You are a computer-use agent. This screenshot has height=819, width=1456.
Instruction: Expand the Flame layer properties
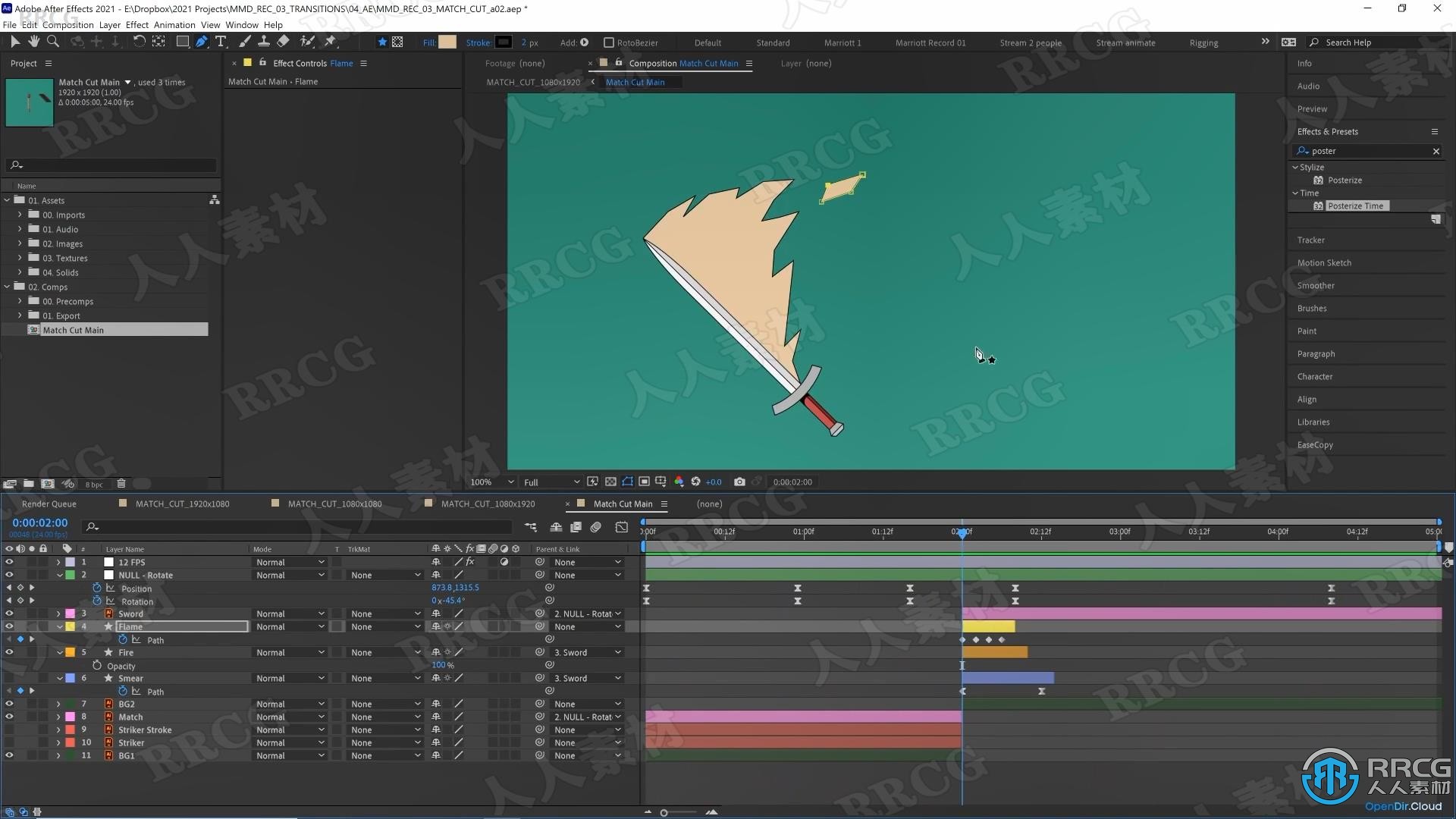(x=58, y=626)
